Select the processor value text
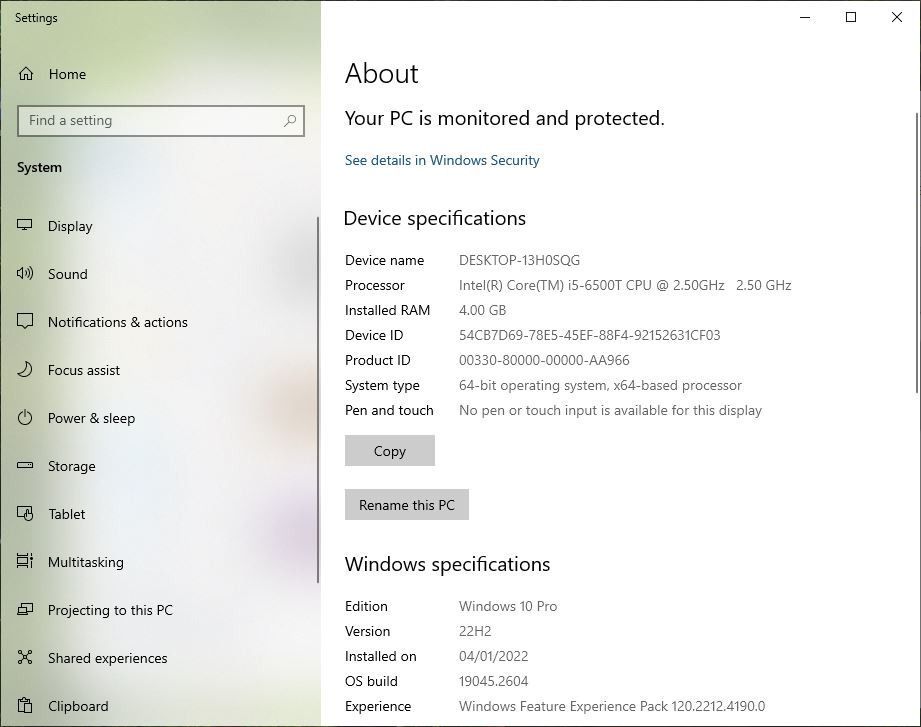921x727 pixels. 625,285
